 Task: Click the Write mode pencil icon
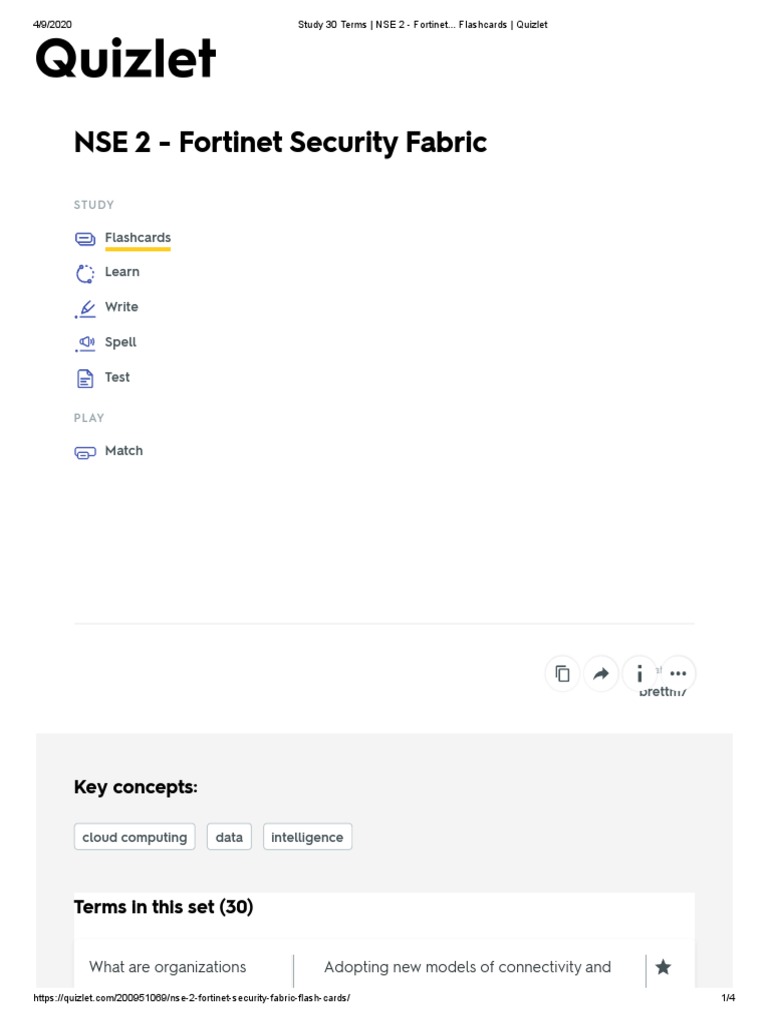point(86,308)
